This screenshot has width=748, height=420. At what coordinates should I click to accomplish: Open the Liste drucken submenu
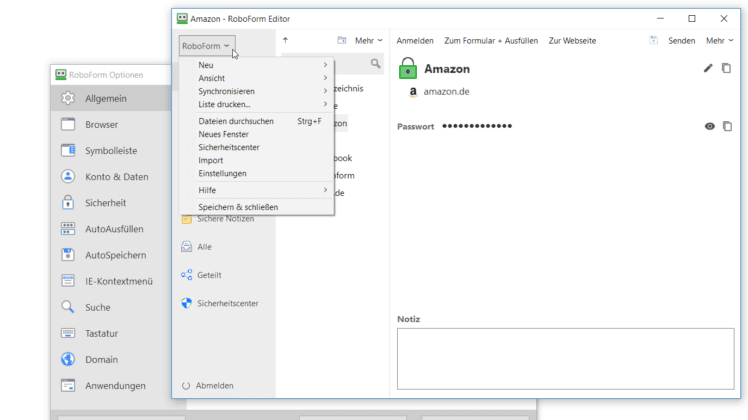click(x=257, y=104)
